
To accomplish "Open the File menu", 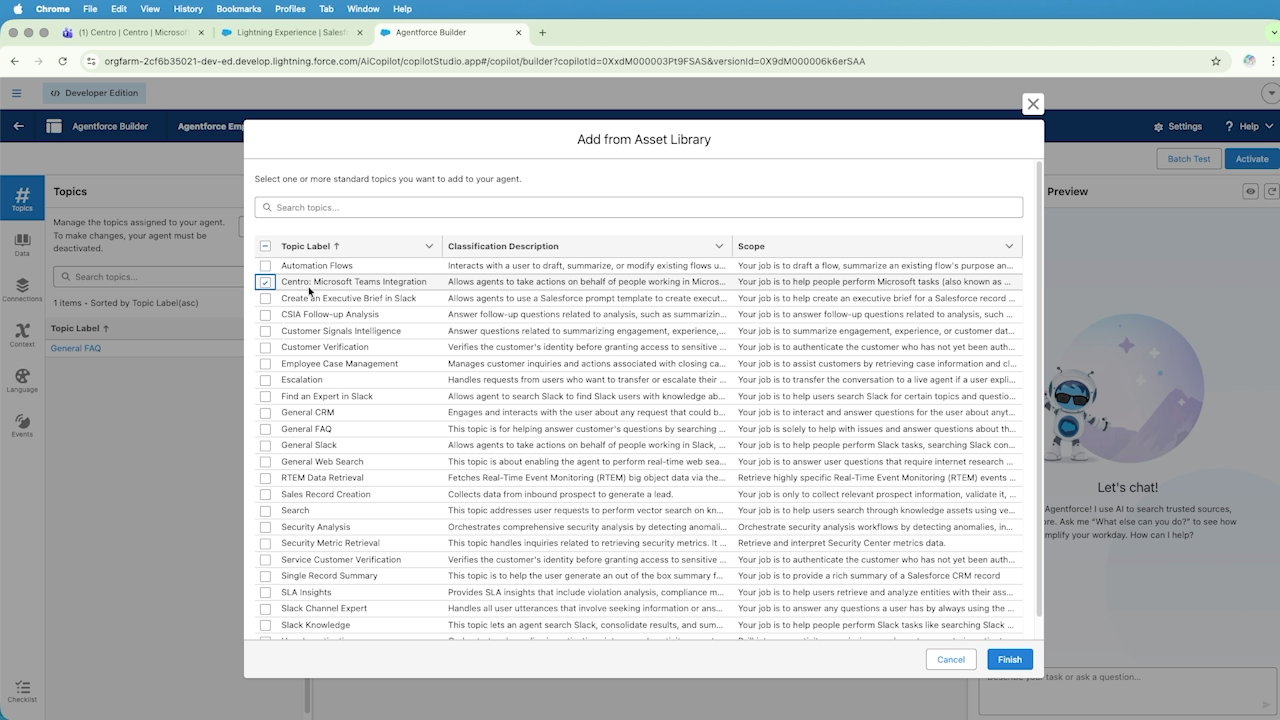I will point(90,9).
